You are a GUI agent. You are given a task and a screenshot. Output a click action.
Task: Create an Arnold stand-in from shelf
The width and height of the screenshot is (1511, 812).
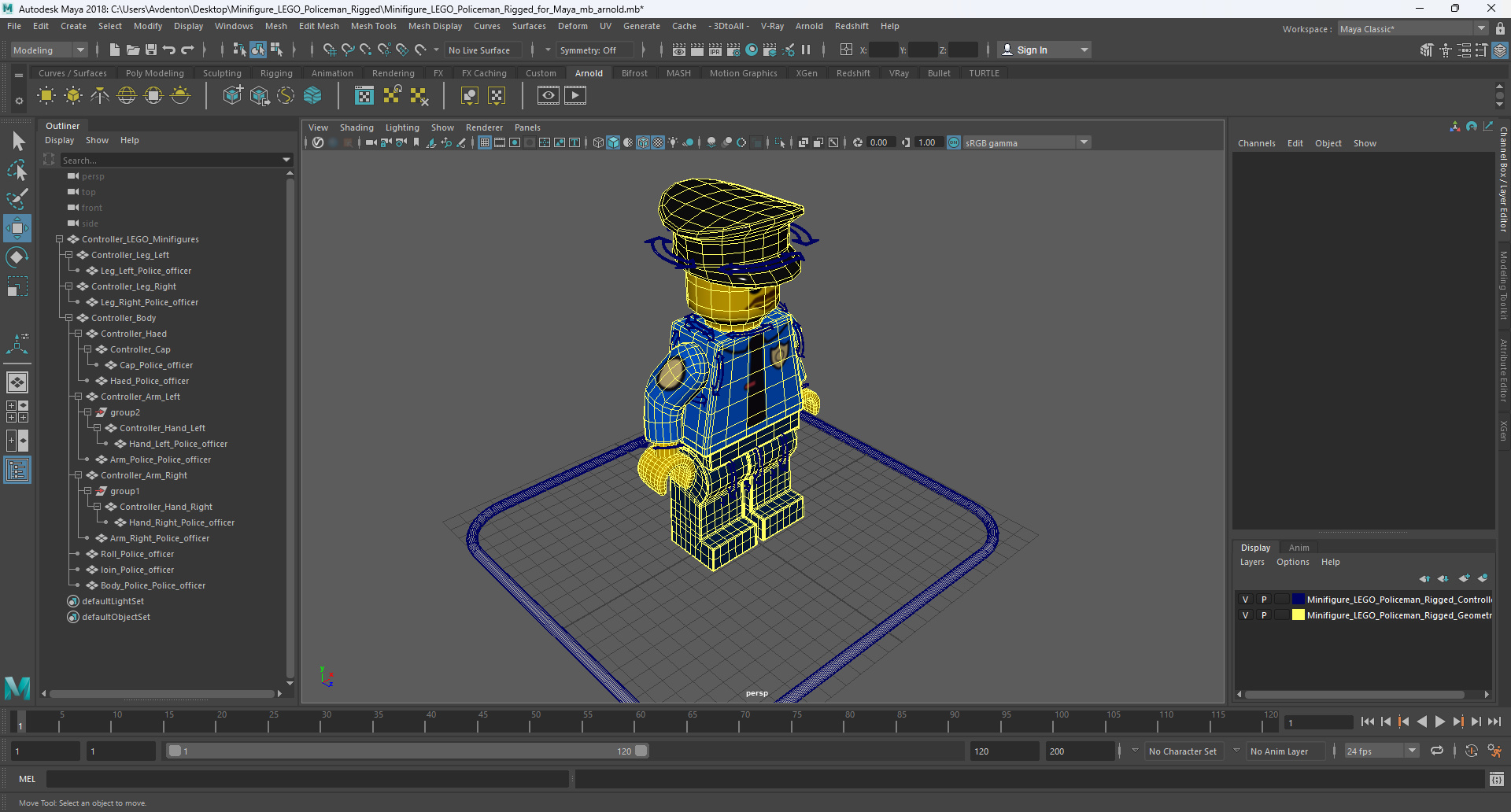(x=232, y=96)
